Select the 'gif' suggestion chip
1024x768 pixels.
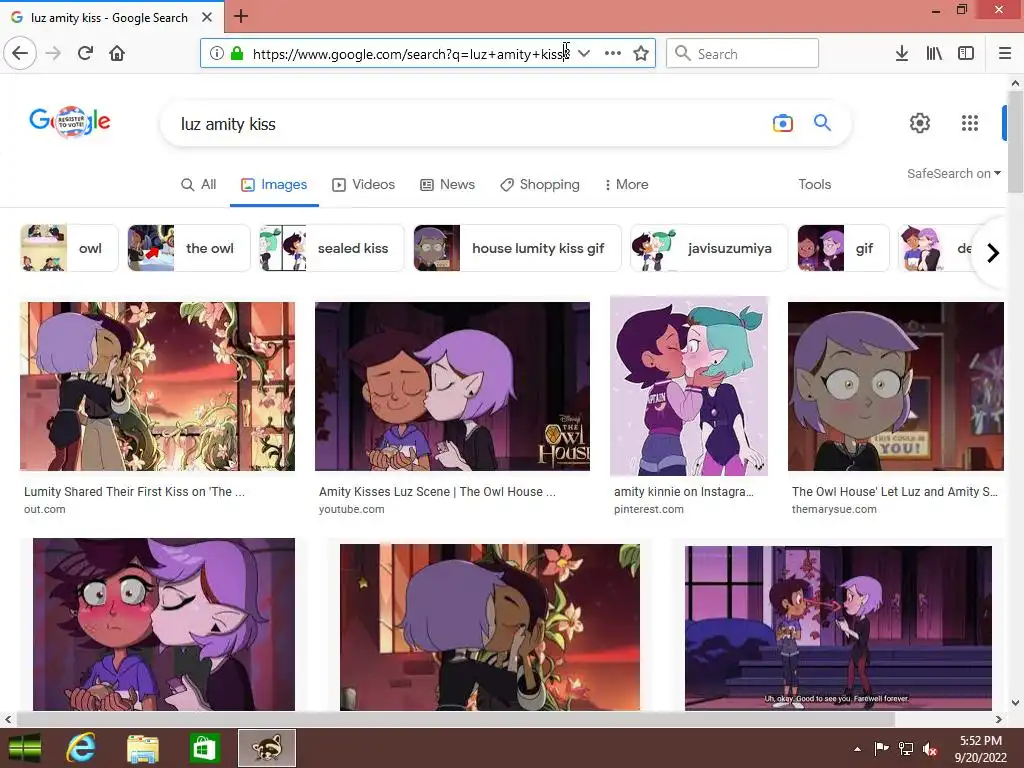tap(843, 248)
